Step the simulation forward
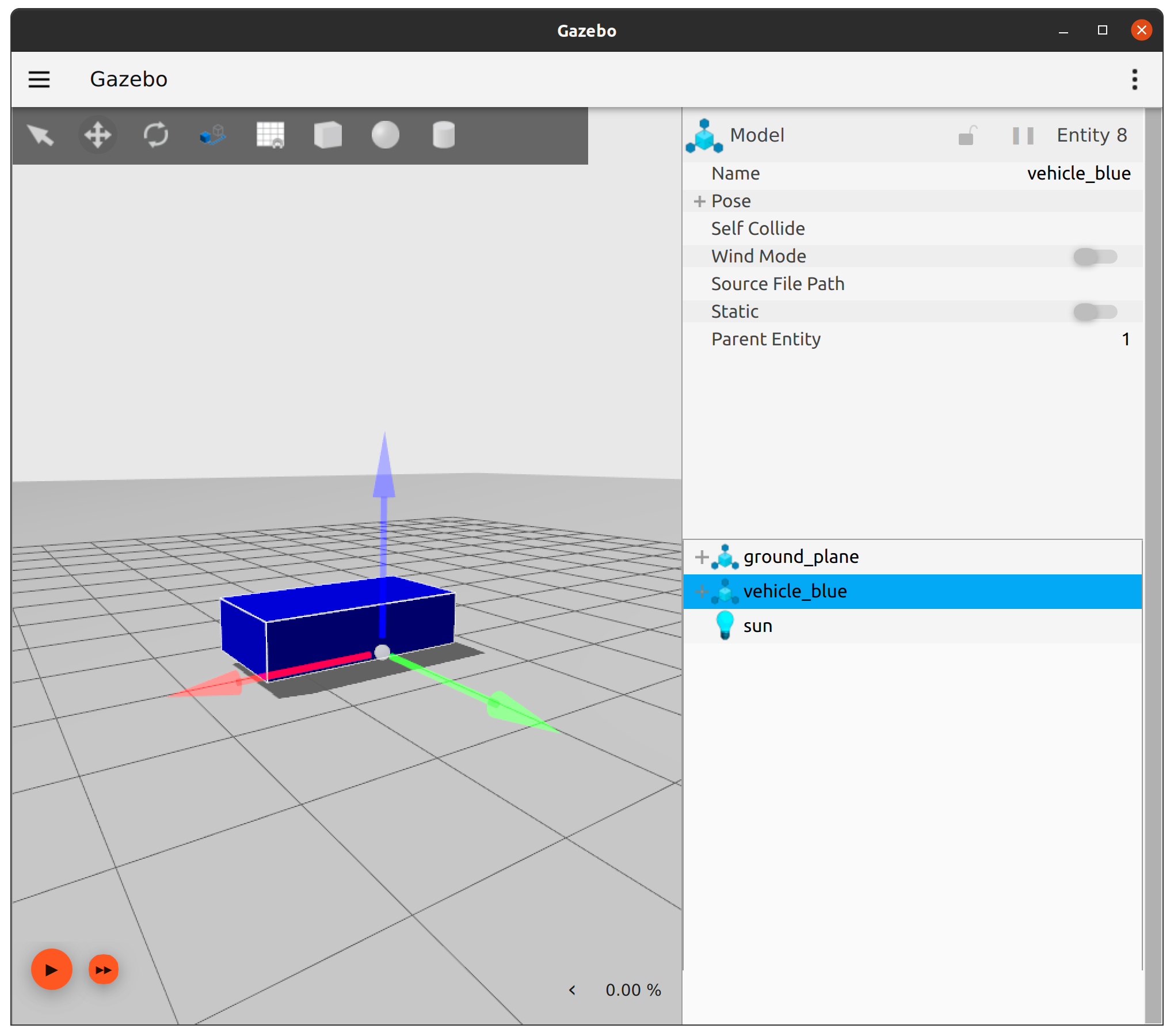 [104, 970]
